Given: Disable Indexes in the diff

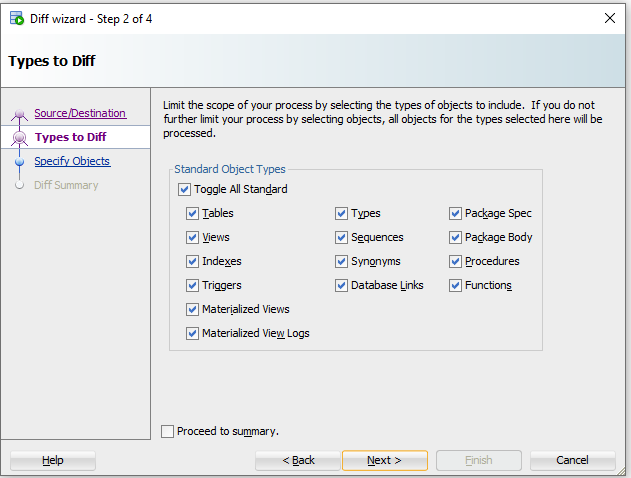Looking at the screenshot, I should click(x=192, y=262).
